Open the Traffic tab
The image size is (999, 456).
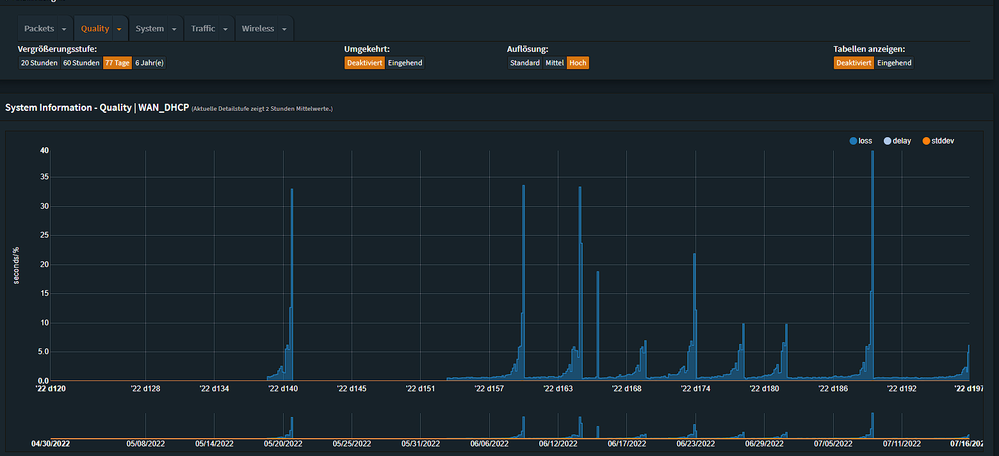(x=203, y=29)
